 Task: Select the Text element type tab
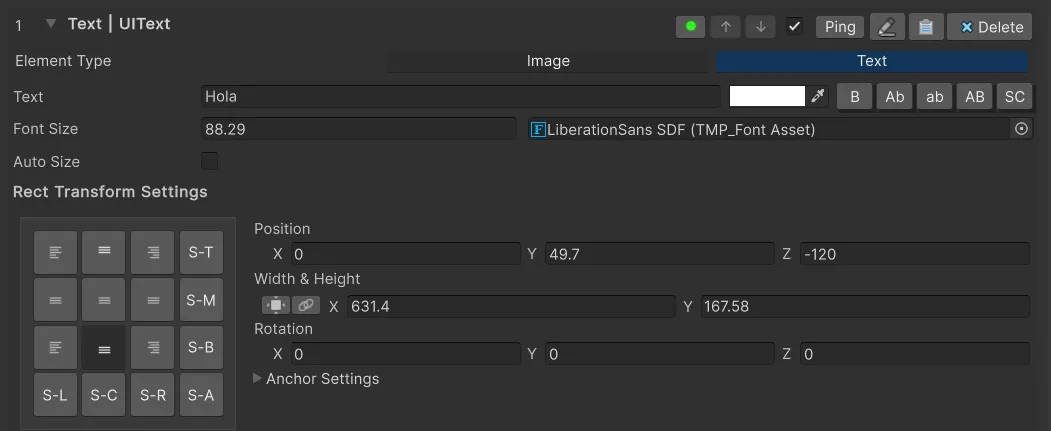tap(871, 61)
